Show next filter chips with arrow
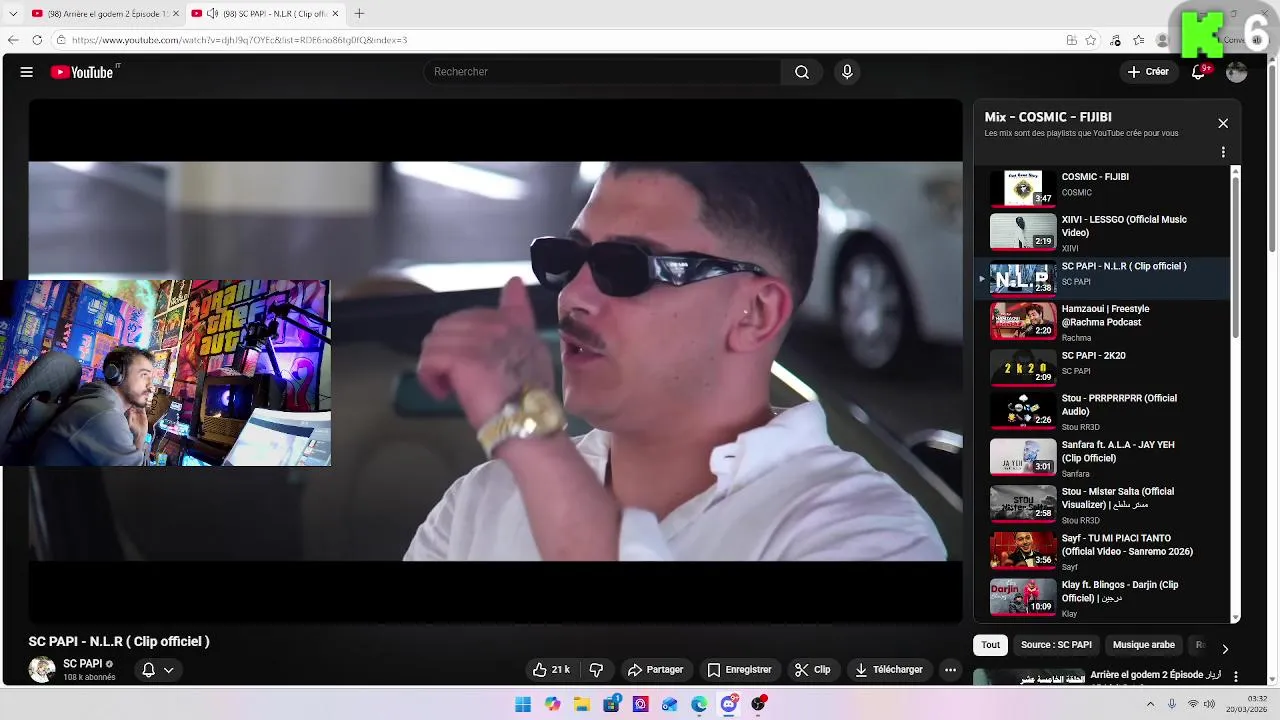1280x720 pixels. 1225,649
